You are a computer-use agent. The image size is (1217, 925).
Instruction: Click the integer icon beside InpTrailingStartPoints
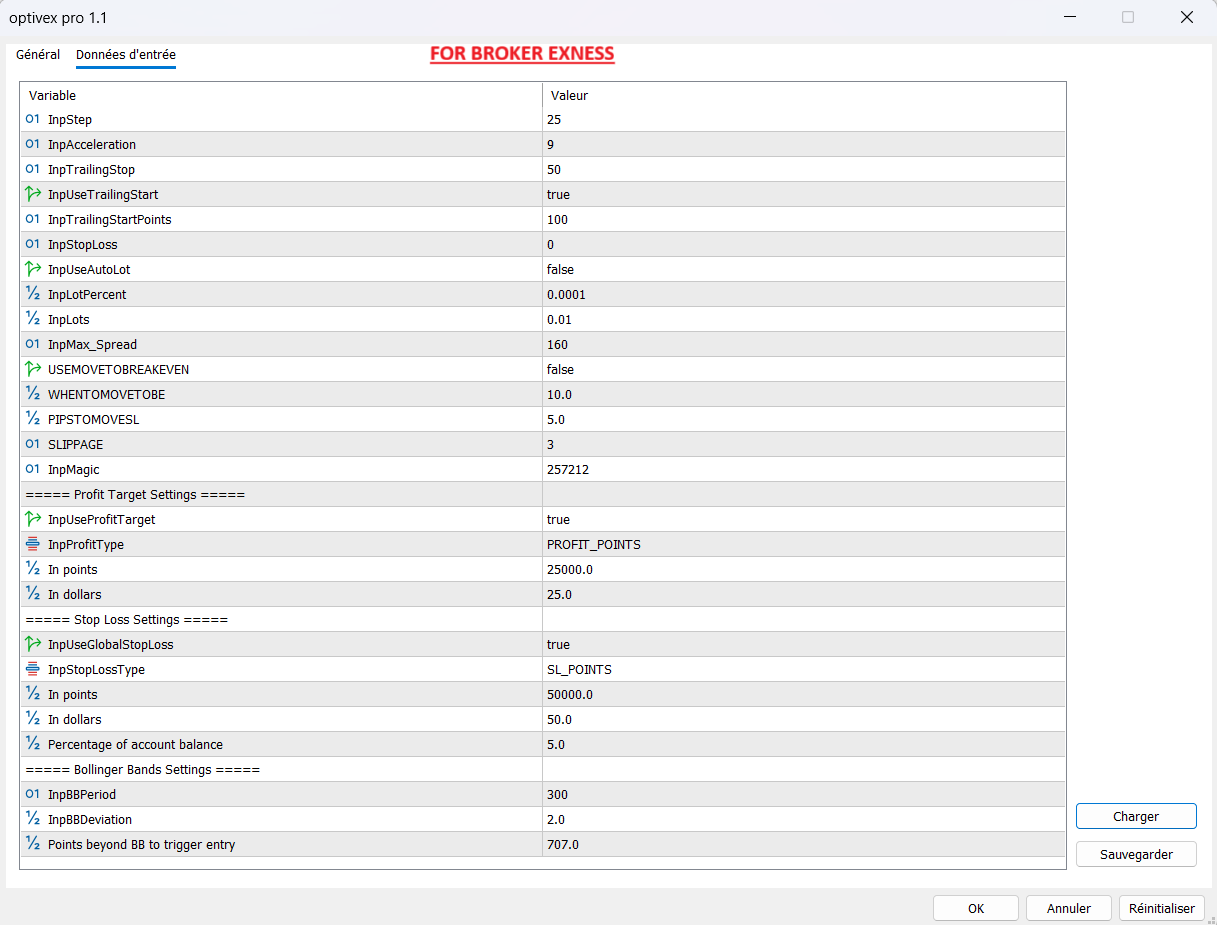(32, 219)
